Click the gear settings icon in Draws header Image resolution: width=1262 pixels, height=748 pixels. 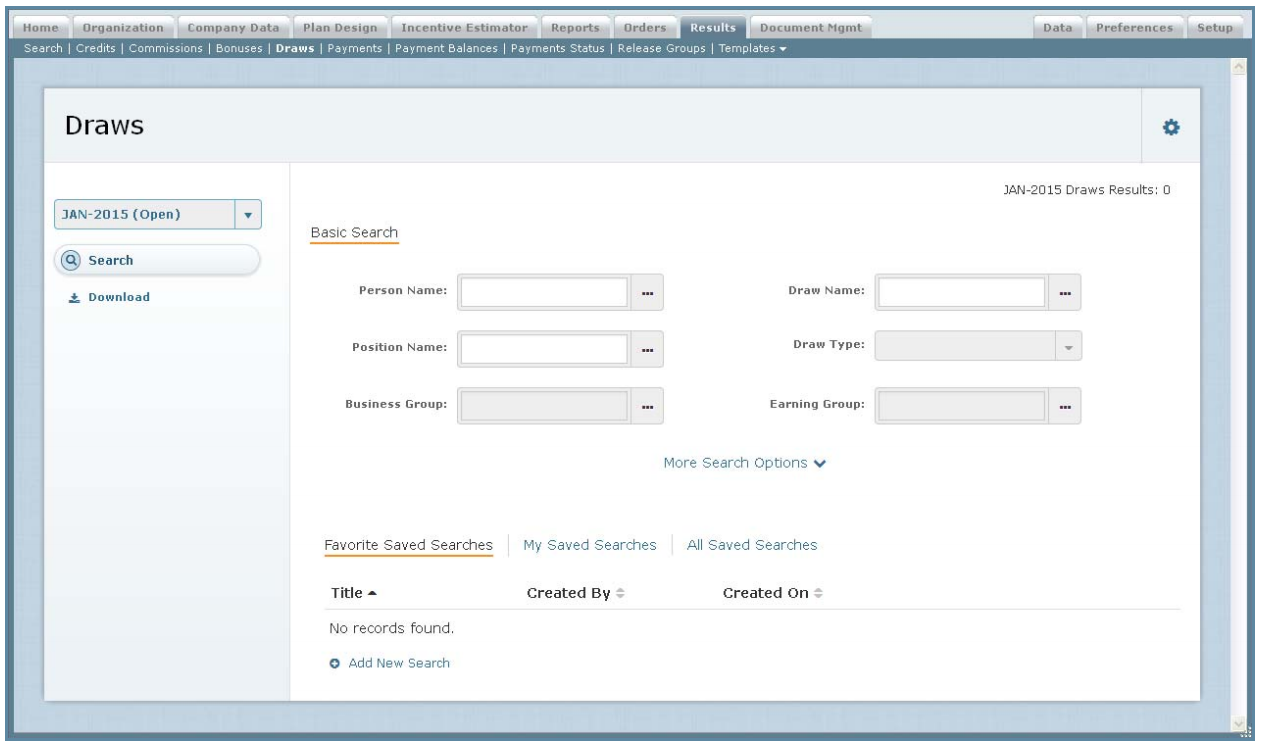(1171, 127)
